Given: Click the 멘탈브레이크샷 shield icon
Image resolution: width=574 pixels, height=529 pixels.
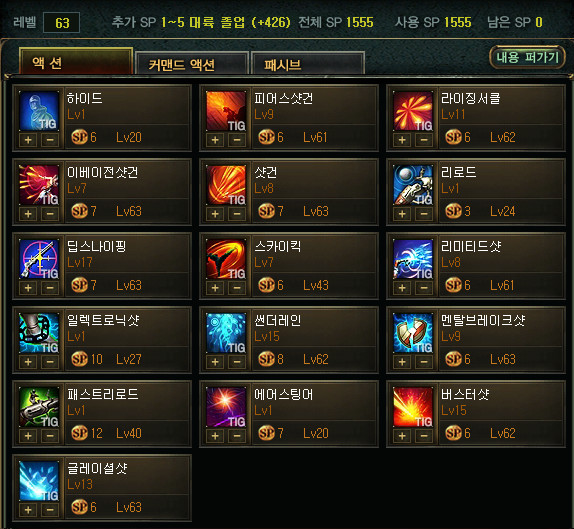Looking at the screenshot, I should pos(413,332).
